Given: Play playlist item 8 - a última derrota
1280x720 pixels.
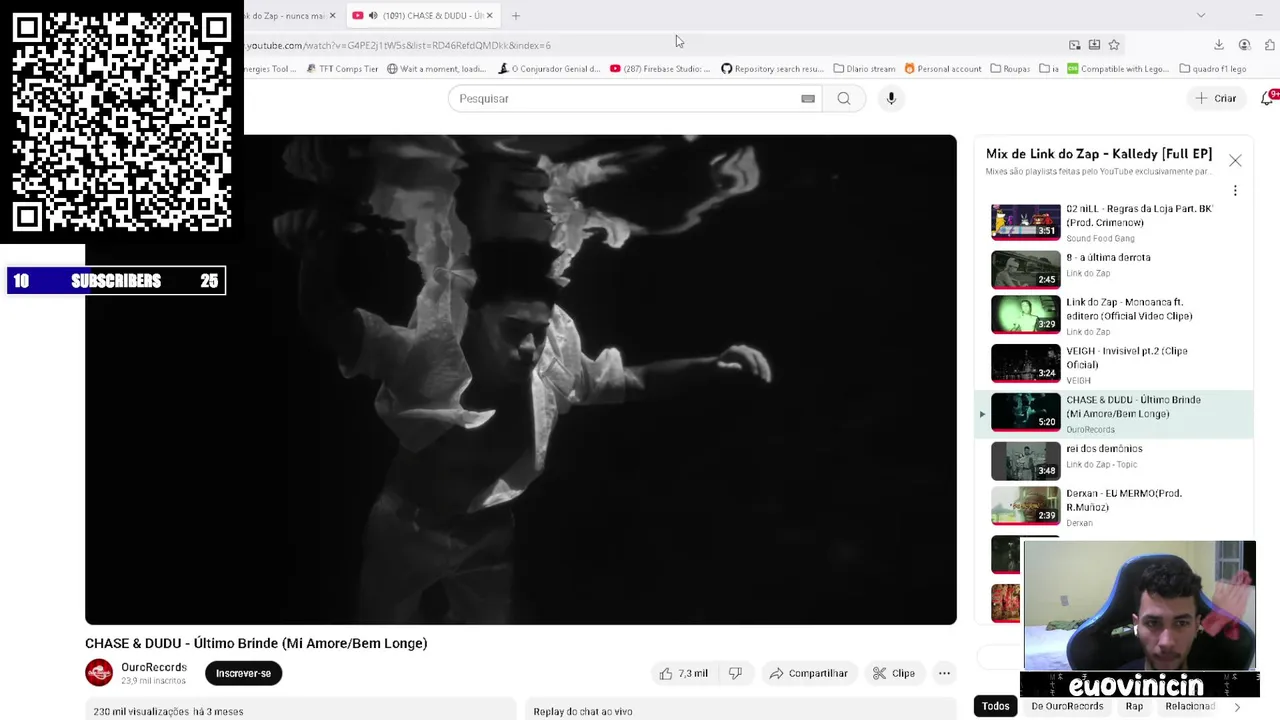Looking at the screenshot, I should (1113, 268).
